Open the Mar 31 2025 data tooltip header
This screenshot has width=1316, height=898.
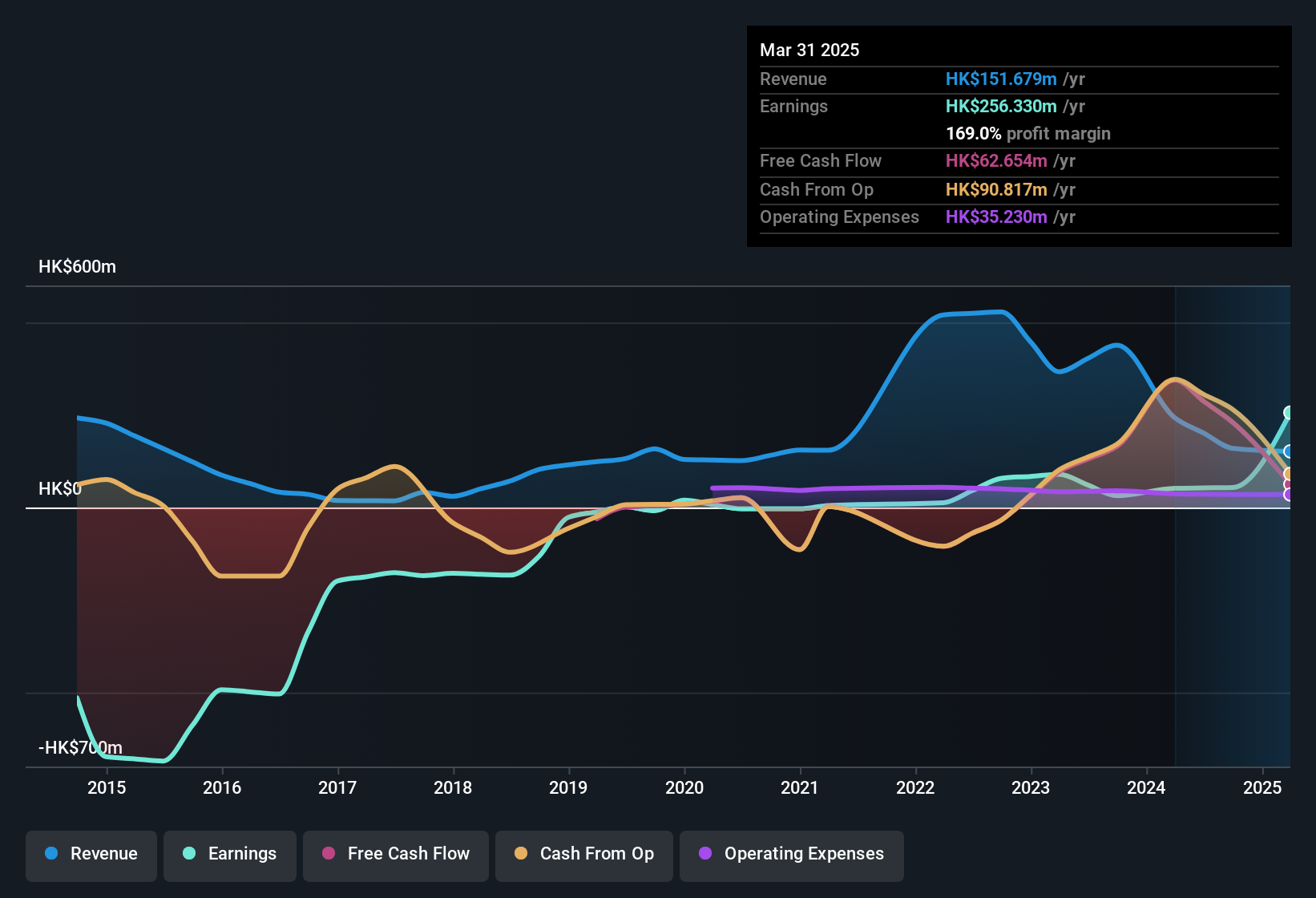[x=809, y=50]
